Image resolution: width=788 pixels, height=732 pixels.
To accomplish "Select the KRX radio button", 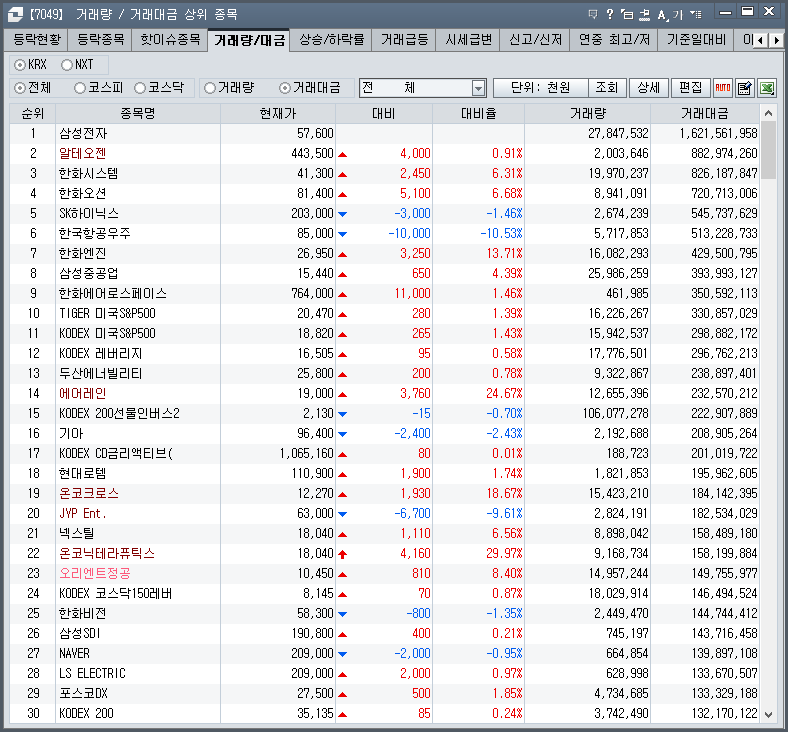I will click(20, 65).
